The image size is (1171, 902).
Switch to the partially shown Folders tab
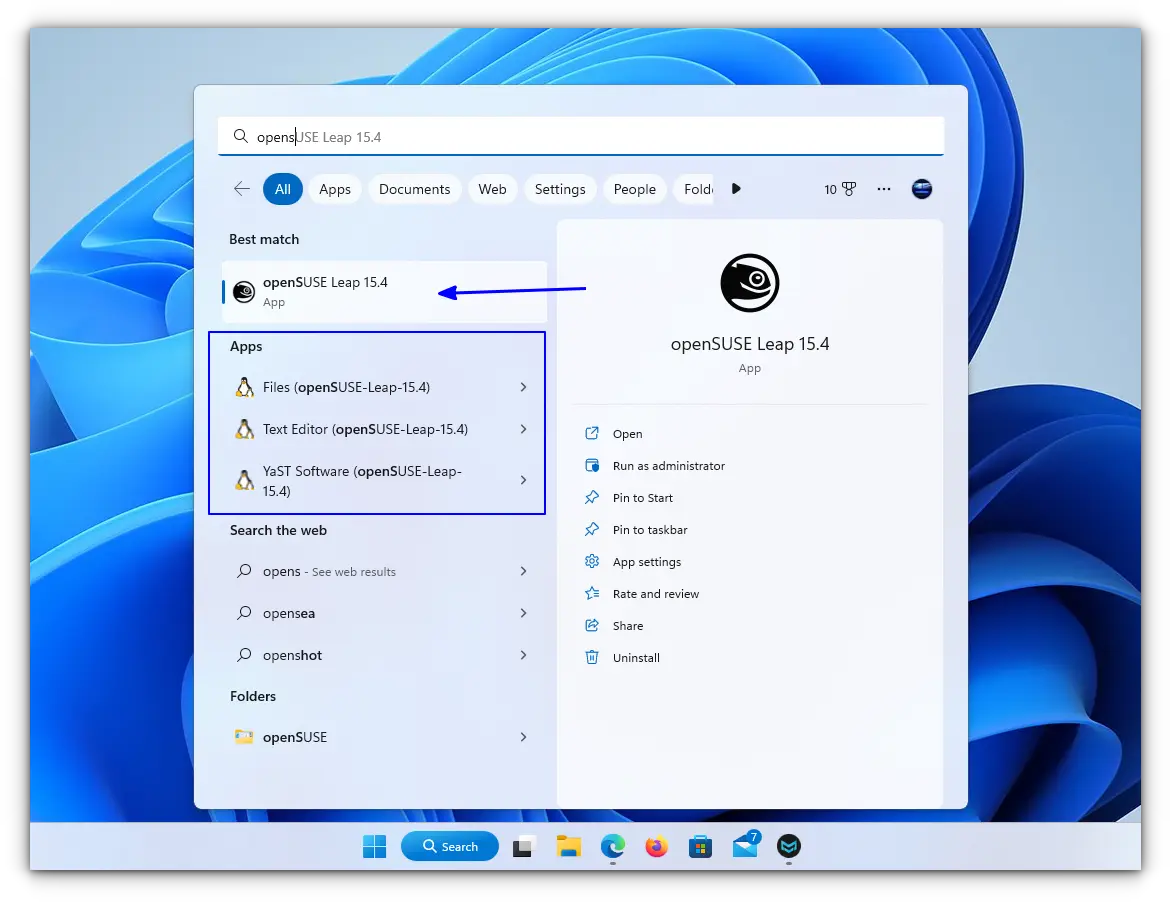tap(695, 189)
